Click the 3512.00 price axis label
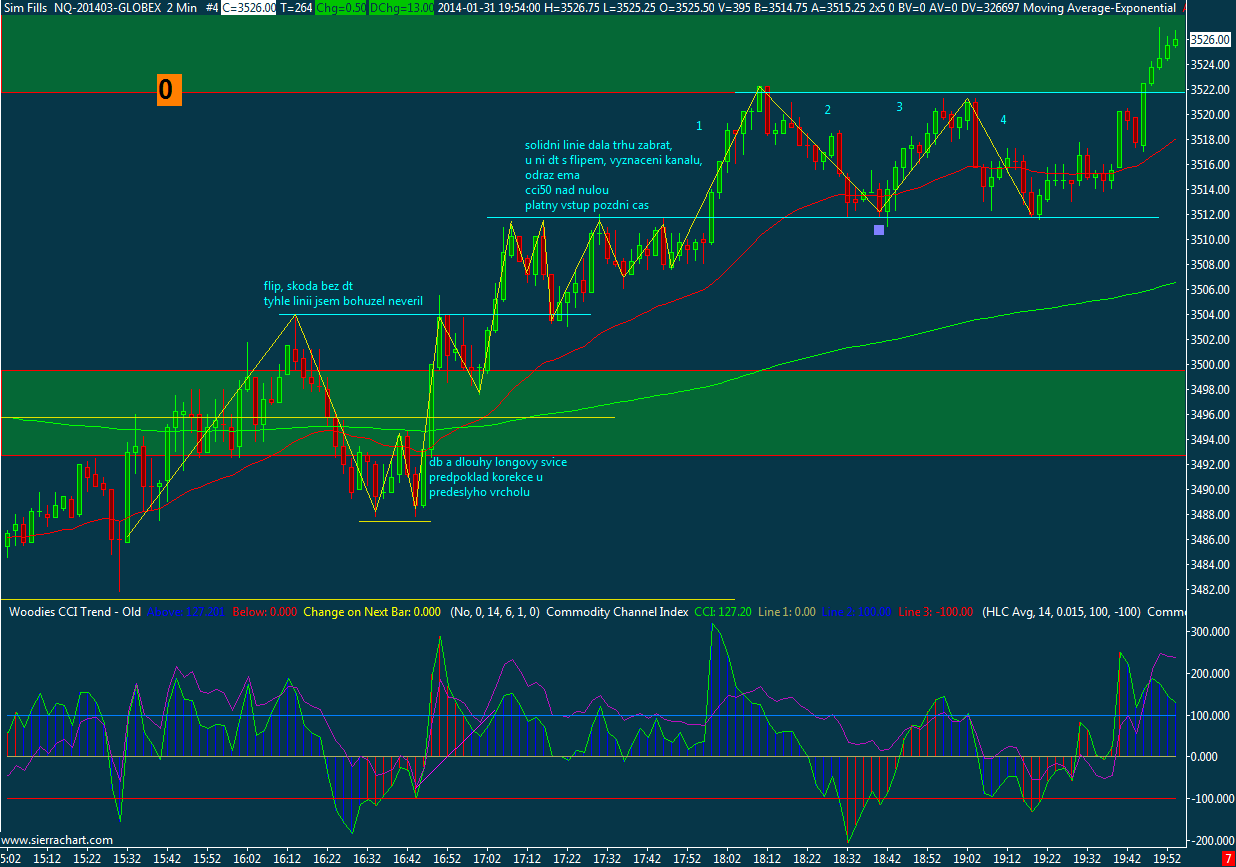 [x=1210, y=215]
